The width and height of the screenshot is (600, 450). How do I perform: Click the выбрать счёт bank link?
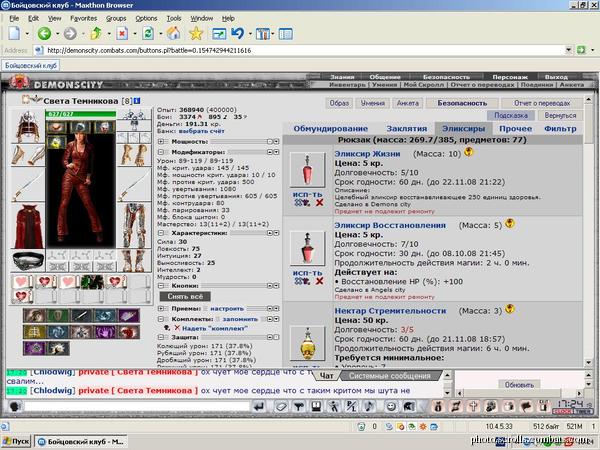[x=201, y=131]
